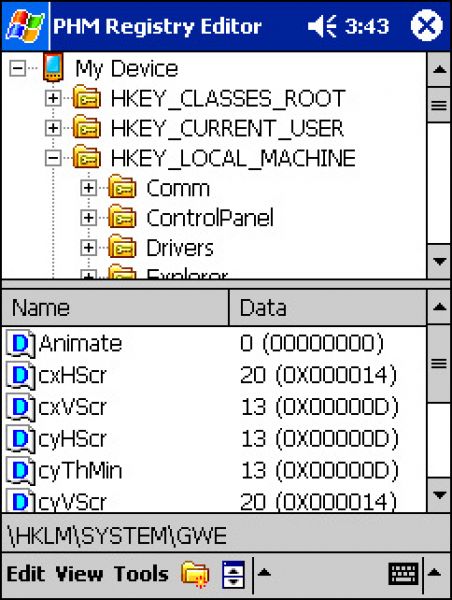
Task: Close PHM Registry Editor with X button
Action: pos(427,26)
